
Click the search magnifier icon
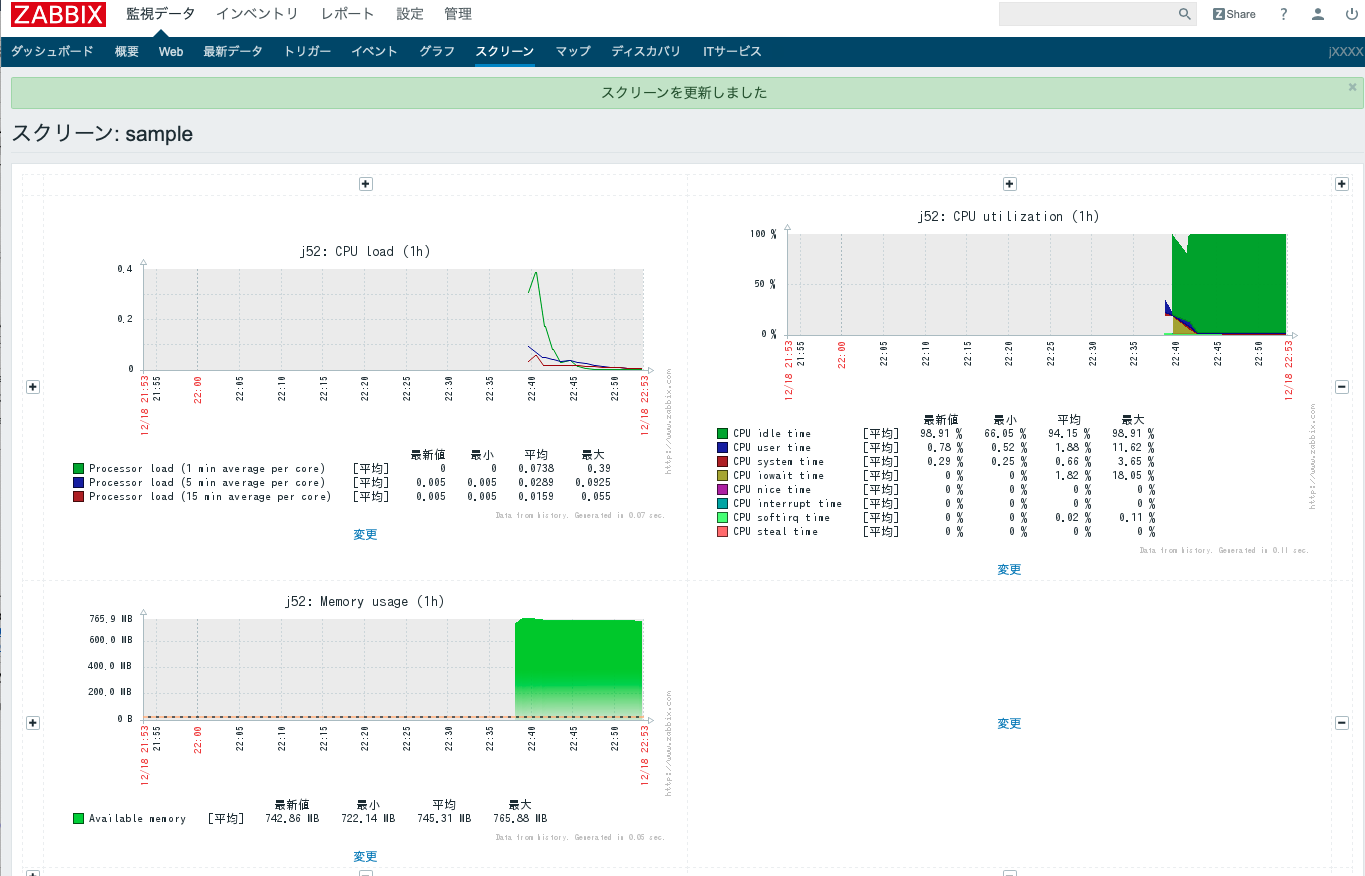(1184, 14)
